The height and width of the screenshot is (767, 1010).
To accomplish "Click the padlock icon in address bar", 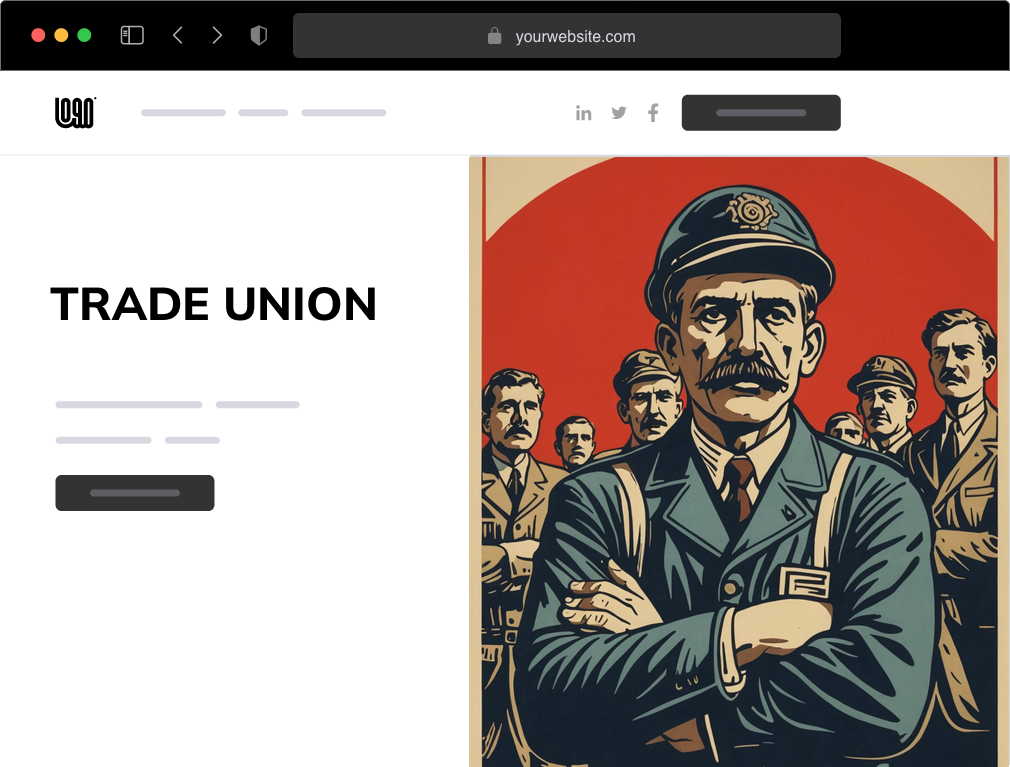I will (495, 36).
